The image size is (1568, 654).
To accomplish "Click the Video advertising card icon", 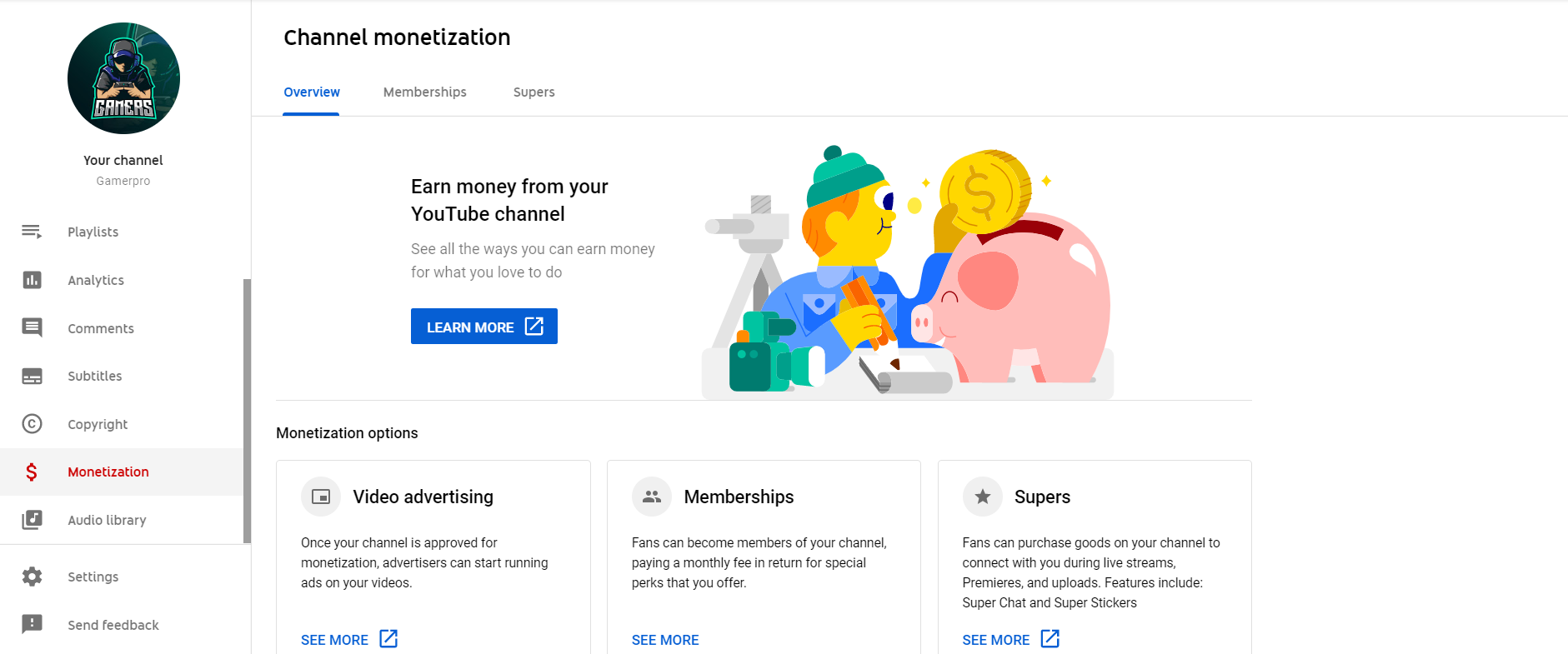I will click(321, 497).
